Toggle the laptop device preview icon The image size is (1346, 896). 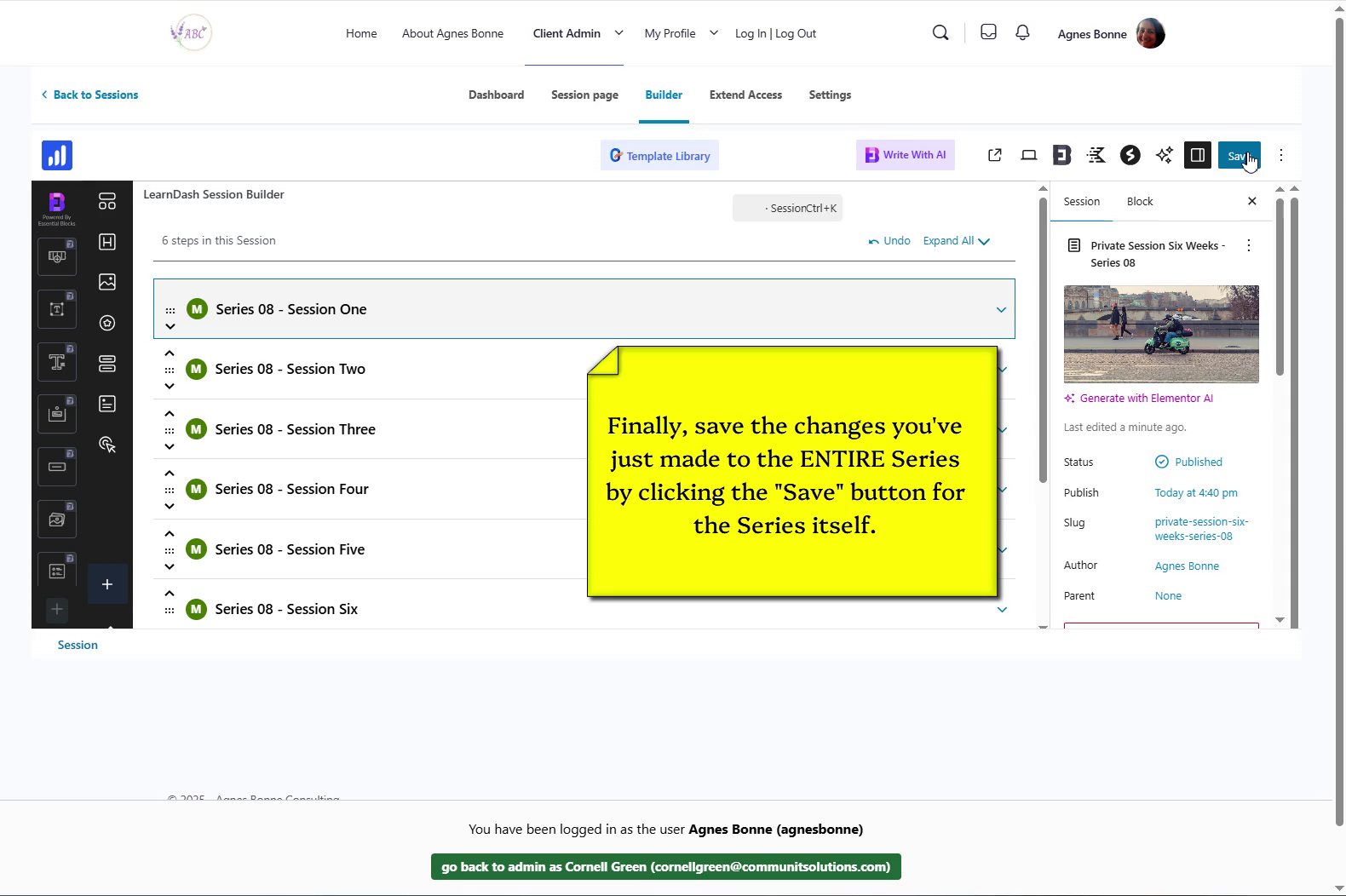click(1029, 155)
